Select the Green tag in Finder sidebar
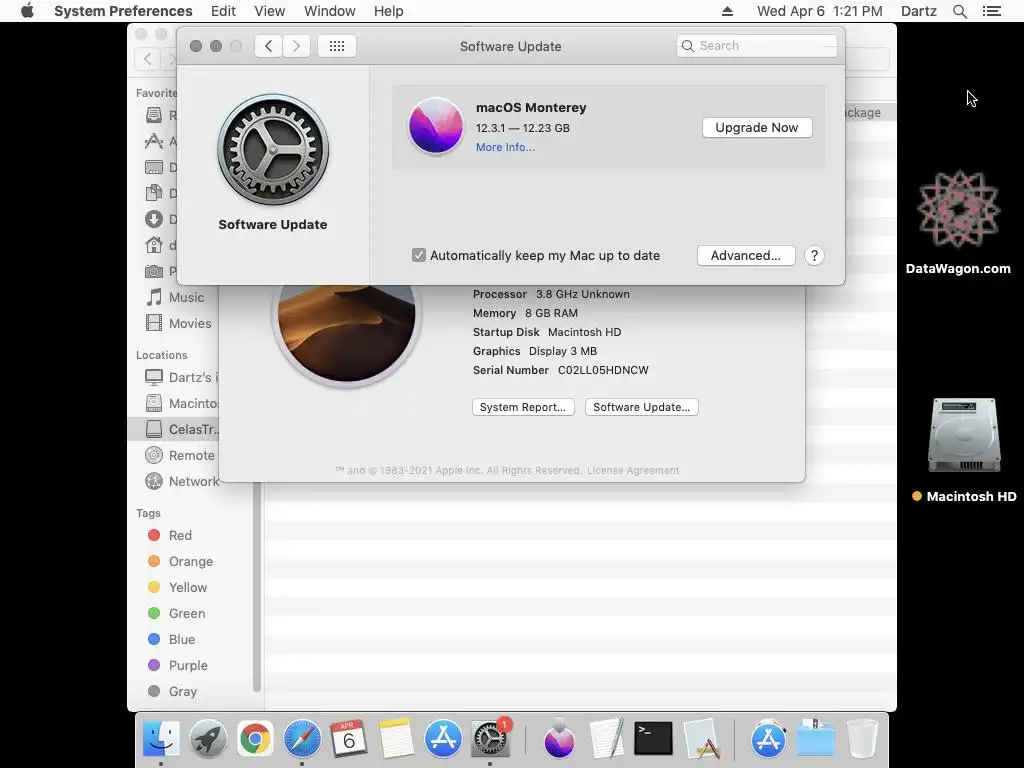The height and width of the screenshot is (768, 1024). [x=176, y=613]
